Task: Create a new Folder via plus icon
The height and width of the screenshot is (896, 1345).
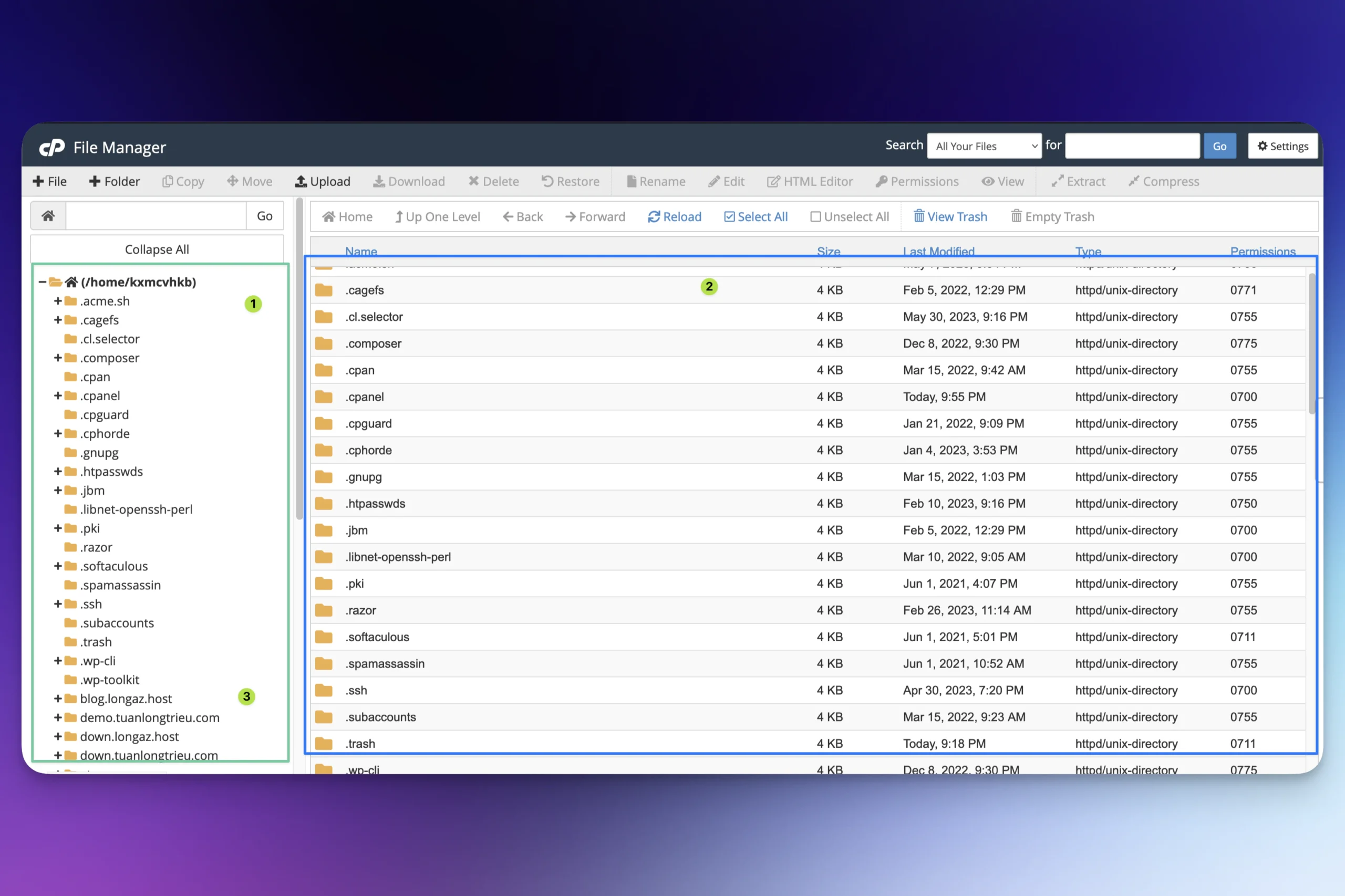Action: coord(95,181)
